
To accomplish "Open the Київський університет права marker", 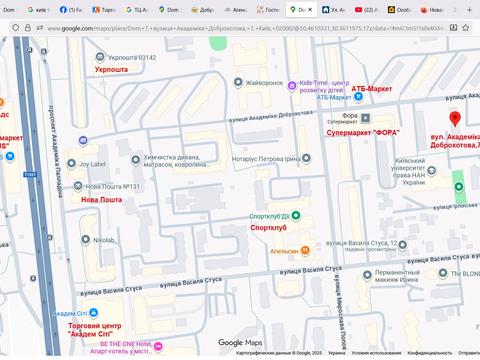I will [432, 171].
